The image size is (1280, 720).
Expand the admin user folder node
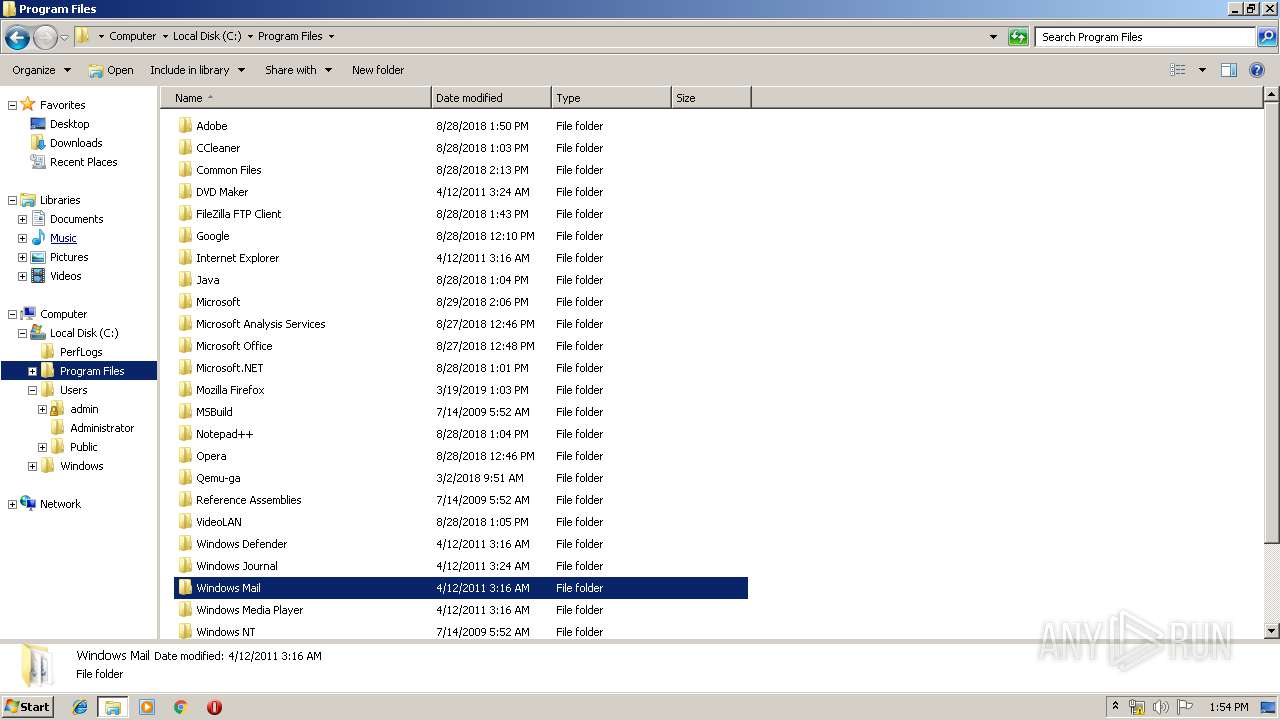click(x=42, y=409)
